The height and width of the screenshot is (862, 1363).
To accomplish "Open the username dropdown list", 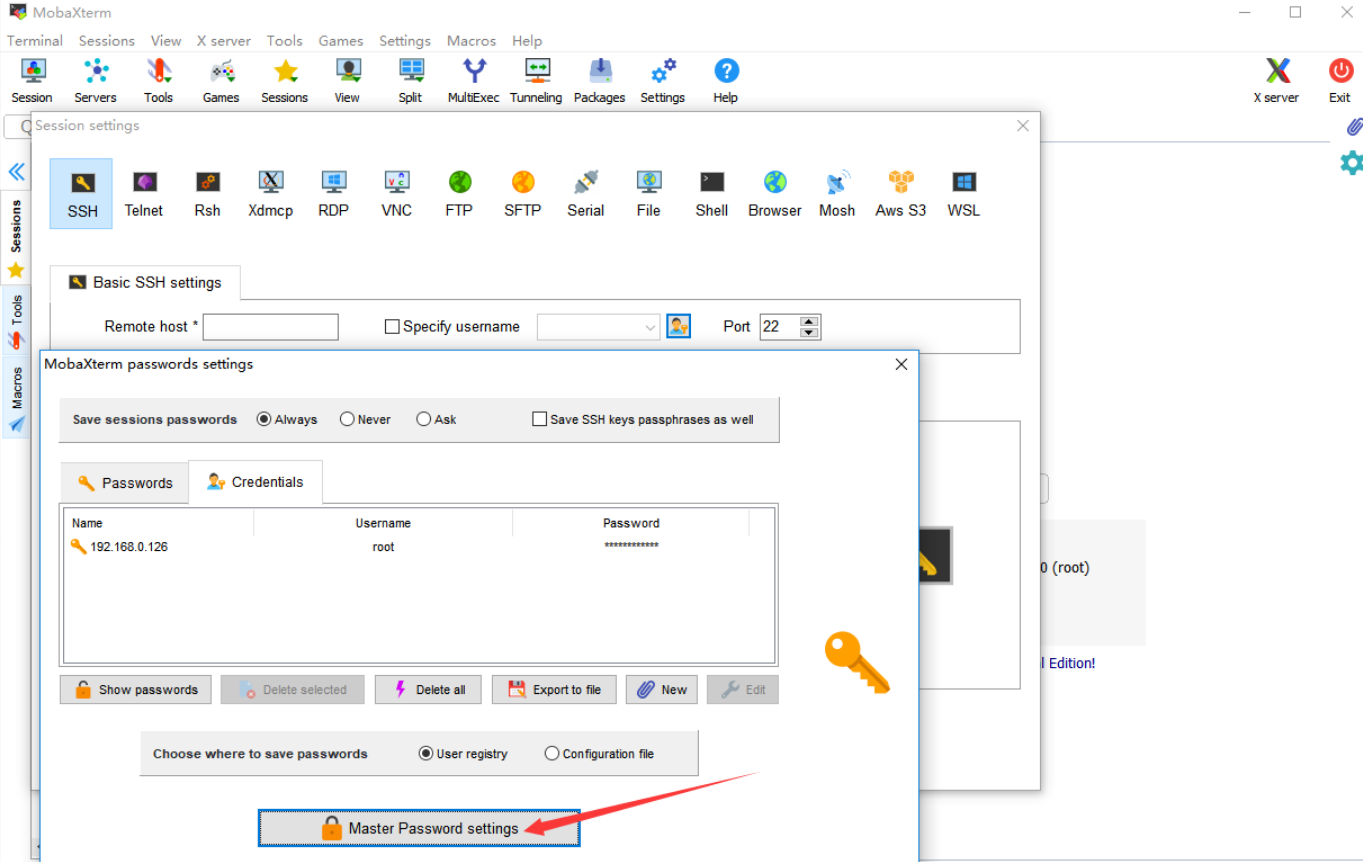I will tap(650, 327).
